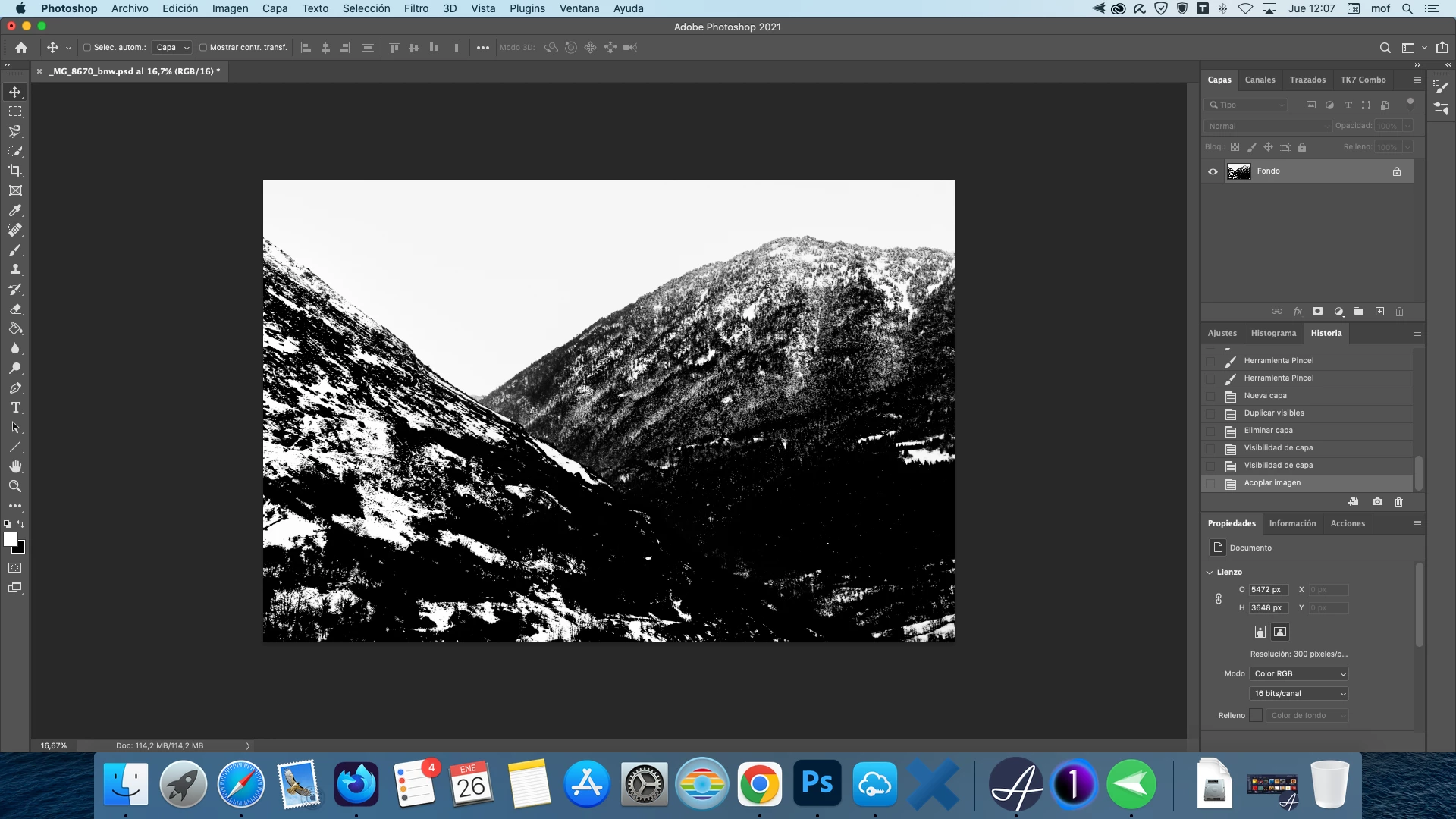
Task: Open the Color RGB mode dropdown
Action: (x=1299, y=674)
